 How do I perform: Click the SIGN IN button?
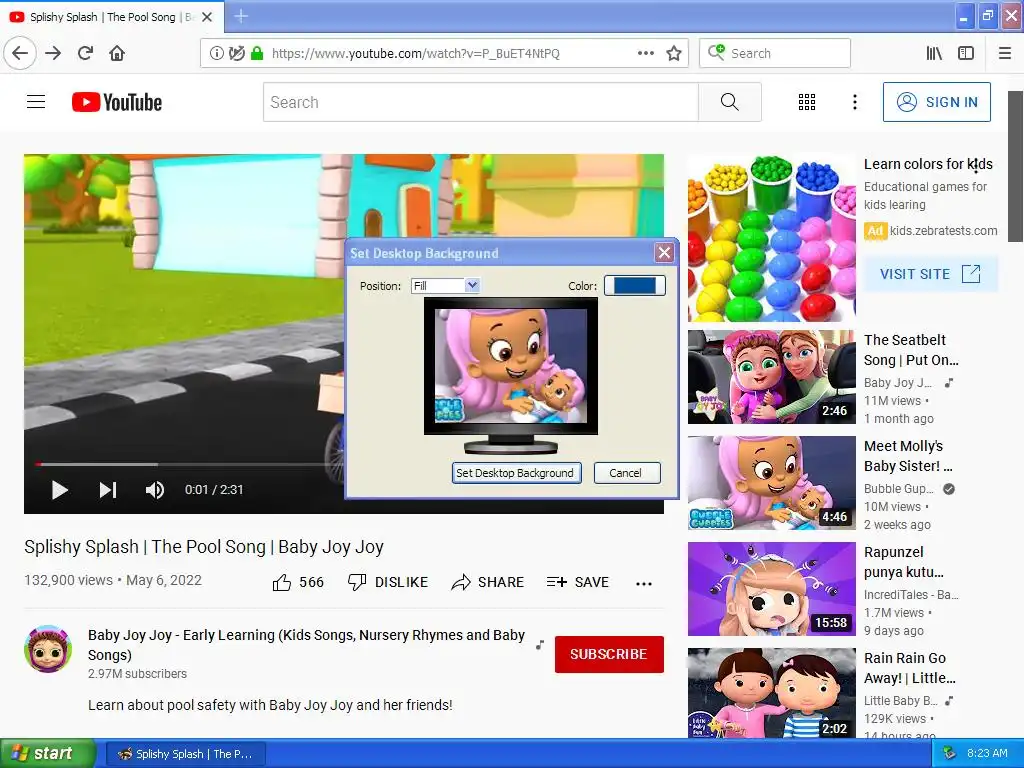[936, 102]
